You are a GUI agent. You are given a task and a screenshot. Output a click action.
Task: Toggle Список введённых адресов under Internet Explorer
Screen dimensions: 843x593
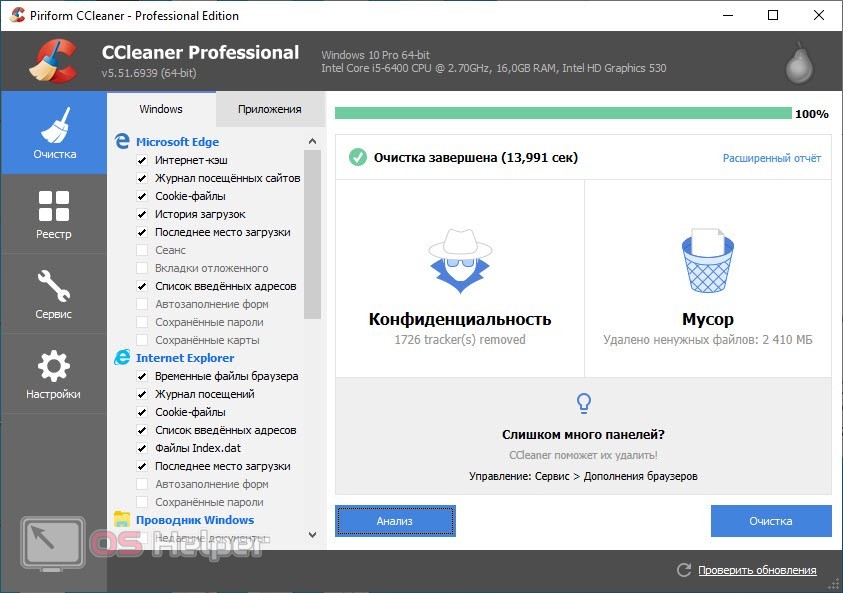coord(142,430)
